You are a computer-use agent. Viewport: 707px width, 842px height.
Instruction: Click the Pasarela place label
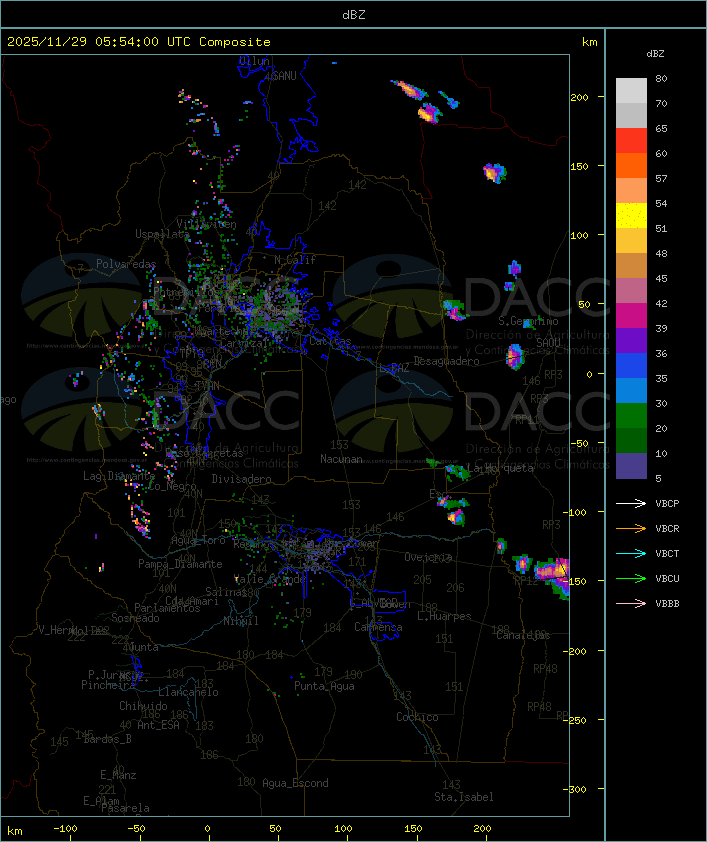point(125,808)
